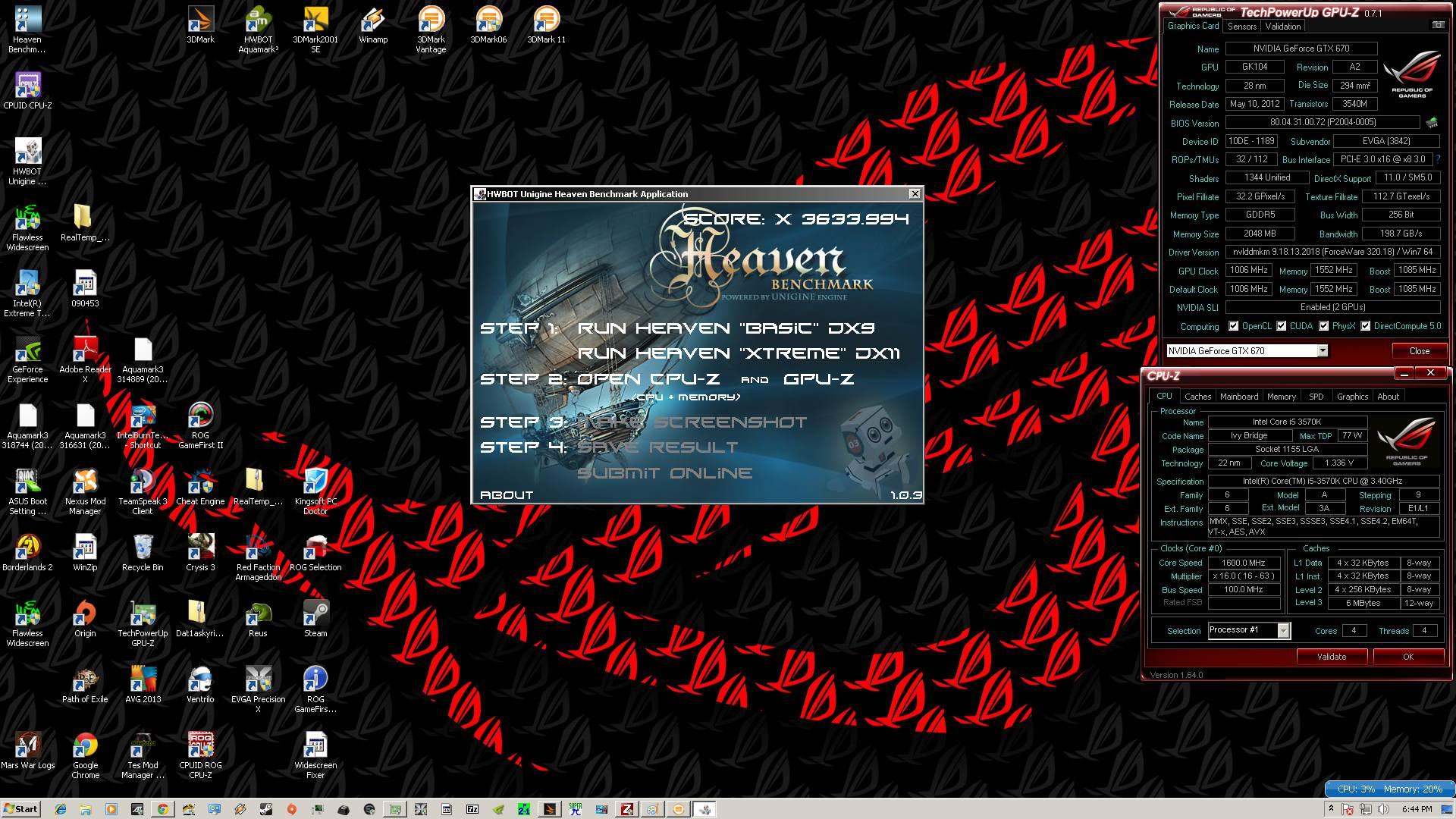Open 3DMark2001 SE desktop icon
Image resolution: width=1456 pixels, height=819 pixels.
pos(315,29)
